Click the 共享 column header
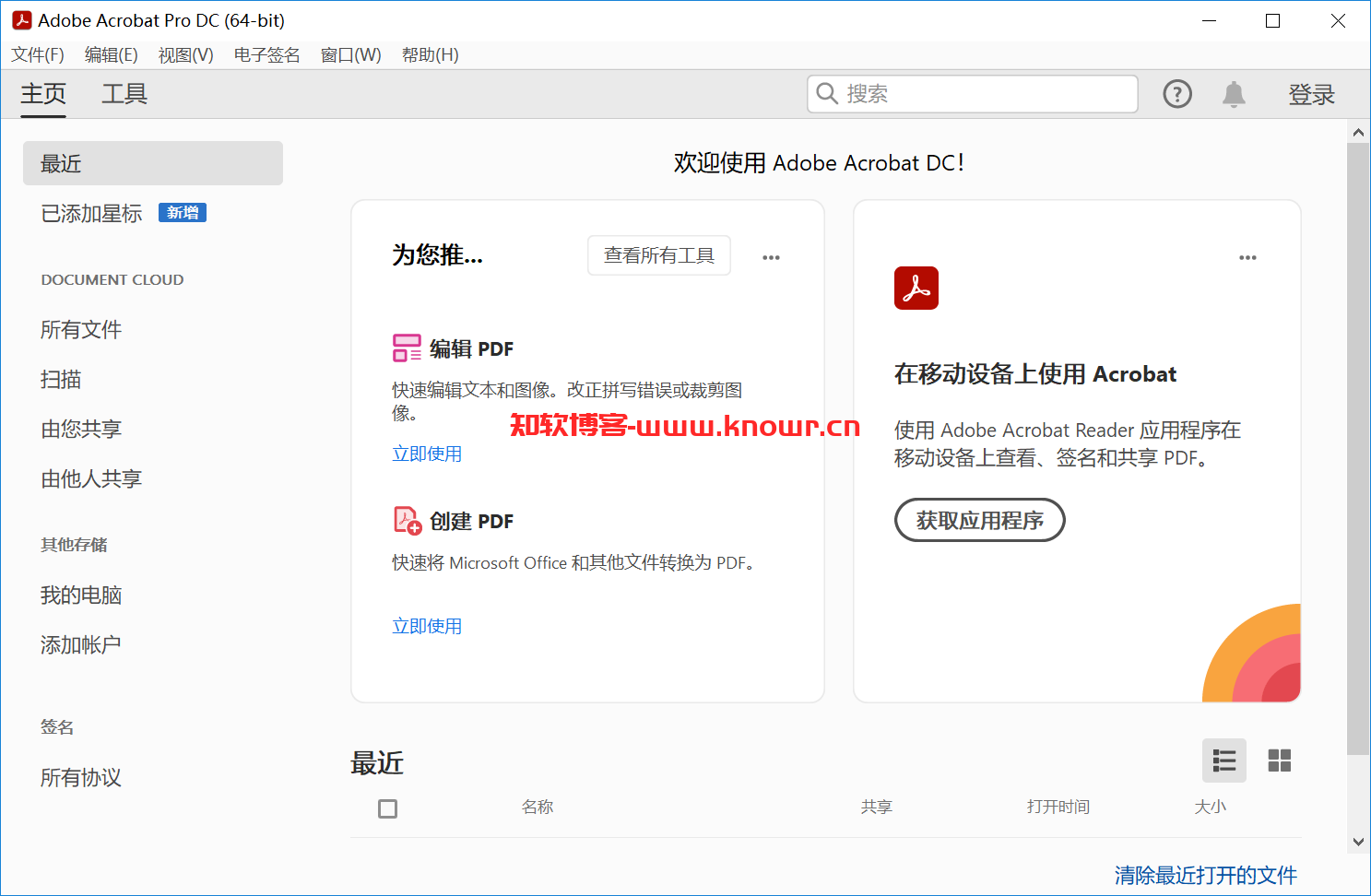 click(x=877, y=807)
